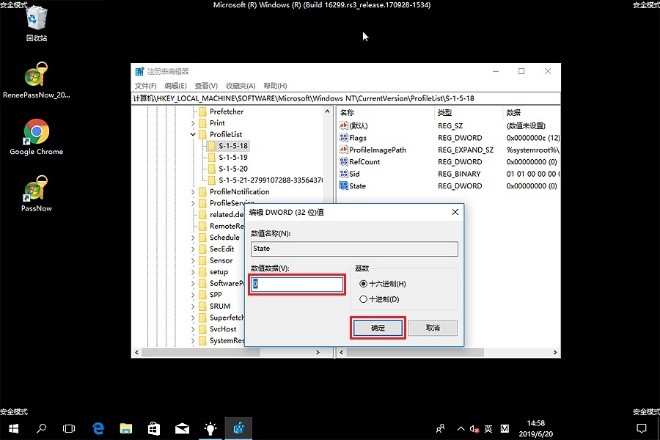Expand the SRUM tree node
This screenshot has height=440, width=660.
[x=193, y=306]
